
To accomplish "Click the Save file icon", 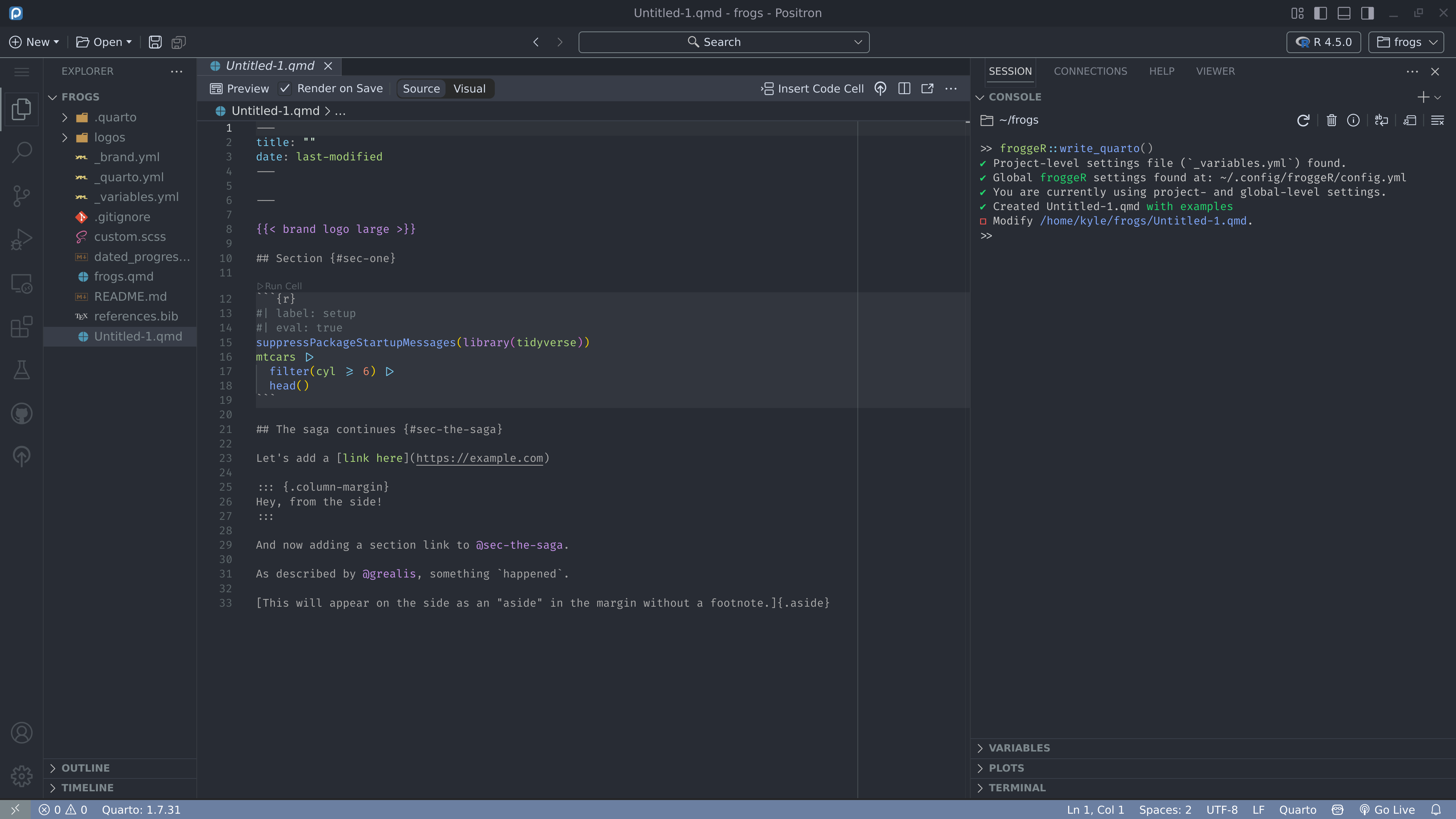I will [x=155, y=42].
